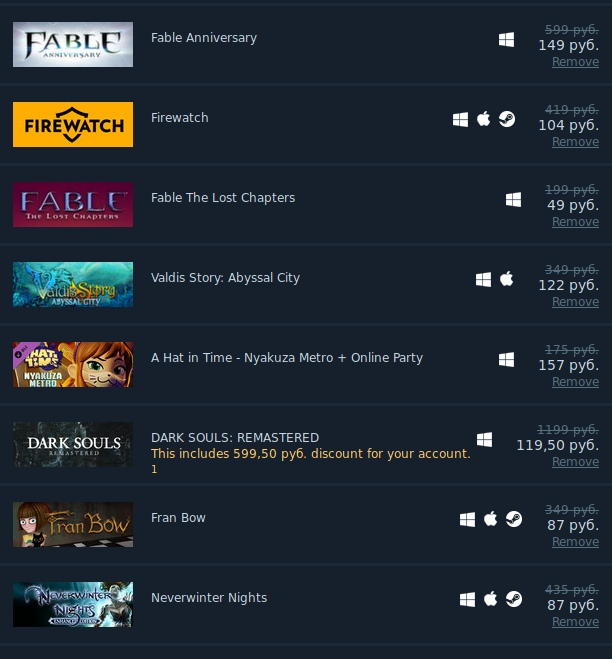Click the Apple macOS icon on Firewatch row
The width and height of the screenshot is (612, 659).
click(483, 119)
